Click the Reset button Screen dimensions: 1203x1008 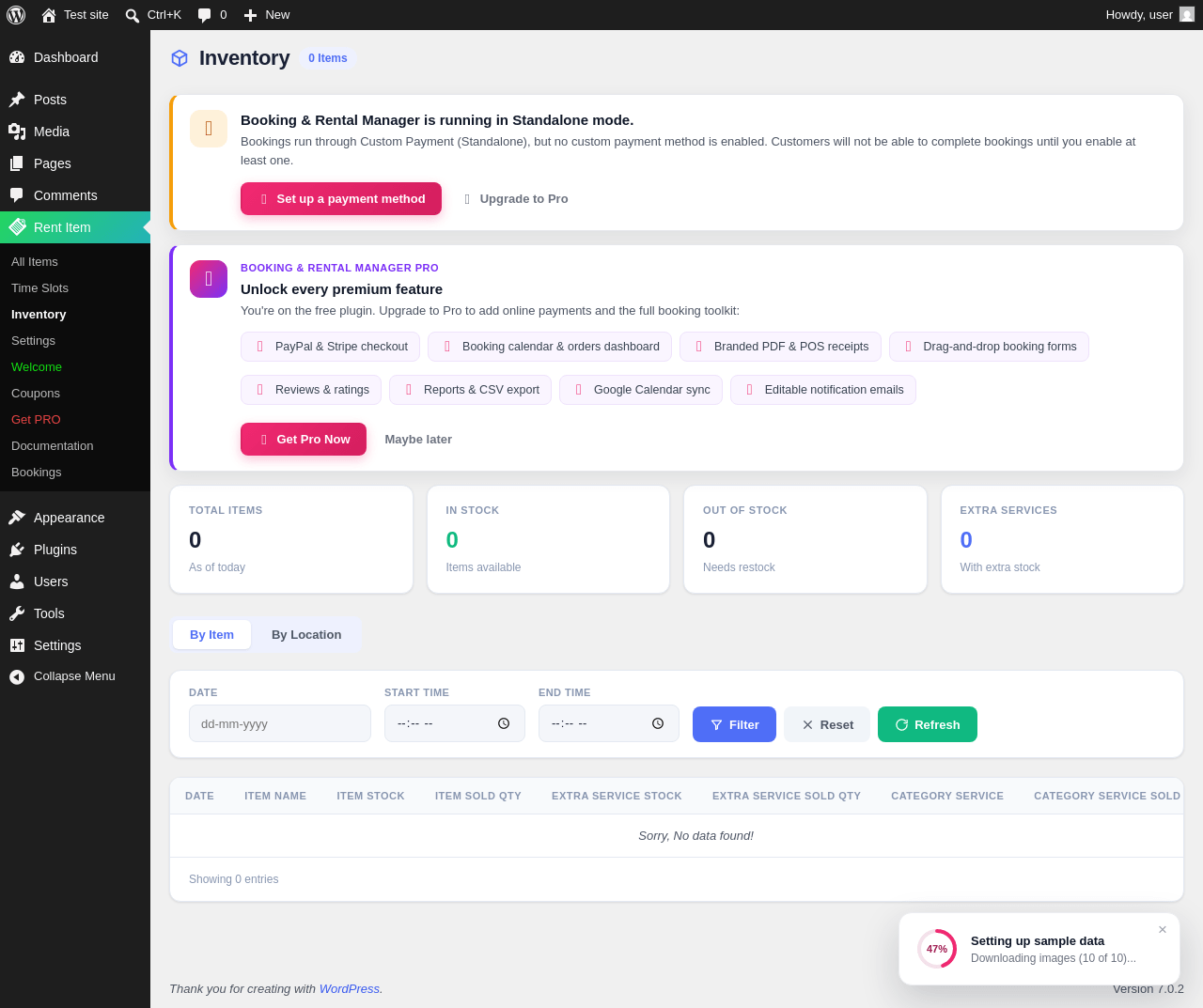827,724
